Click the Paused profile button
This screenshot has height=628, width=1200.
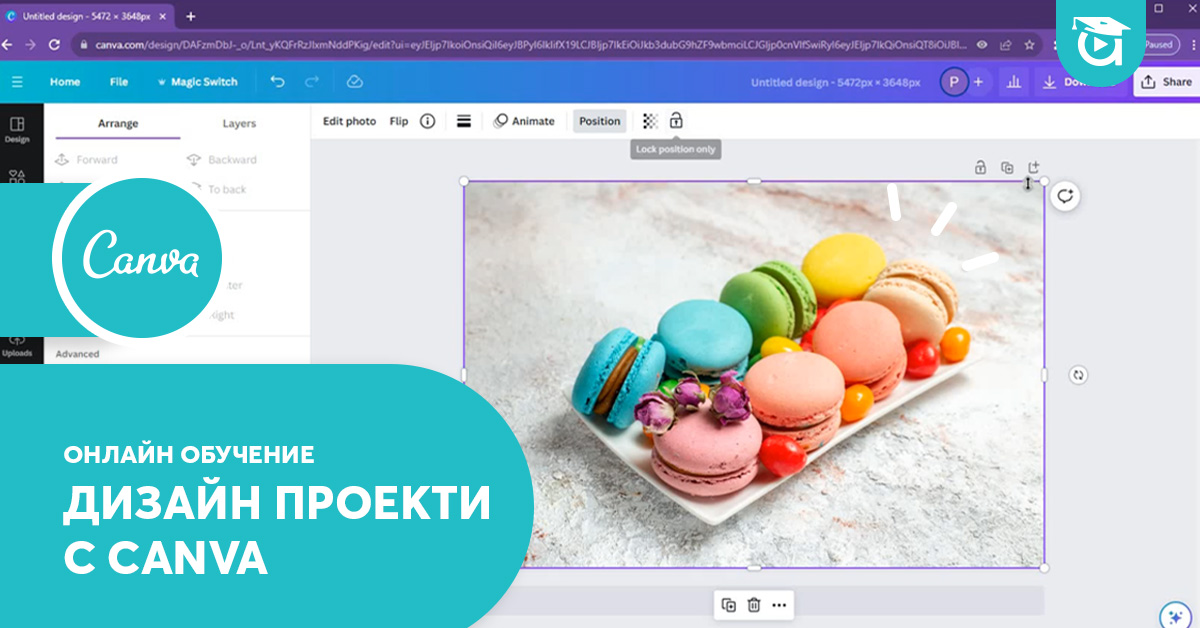pyautogui.click(x=1160, y=45)
